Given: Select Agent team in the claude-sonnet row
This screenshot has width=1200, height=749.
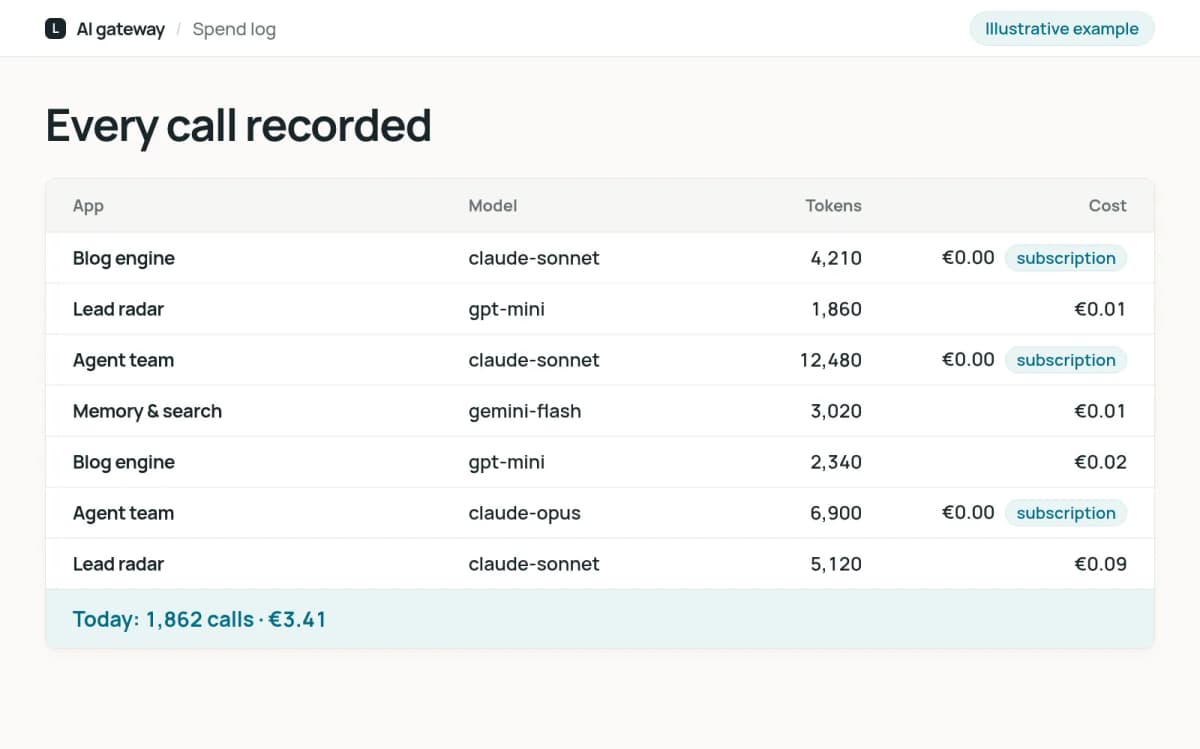Looking at the screenshot, I should click(x=123, y=360).
